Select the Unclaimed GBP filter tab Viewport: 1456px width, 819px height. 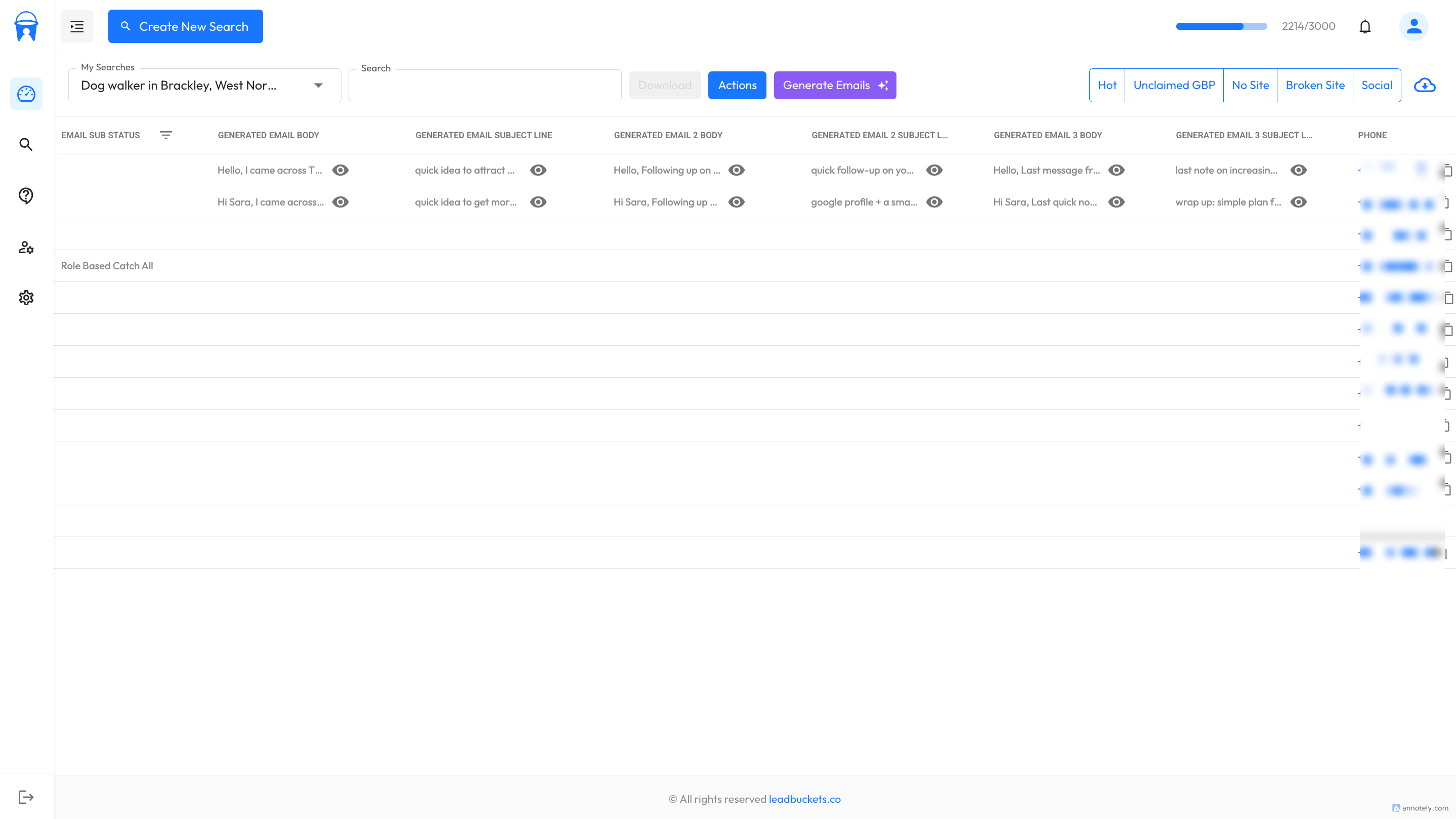pyautogui.click(x=1174, y=85)
